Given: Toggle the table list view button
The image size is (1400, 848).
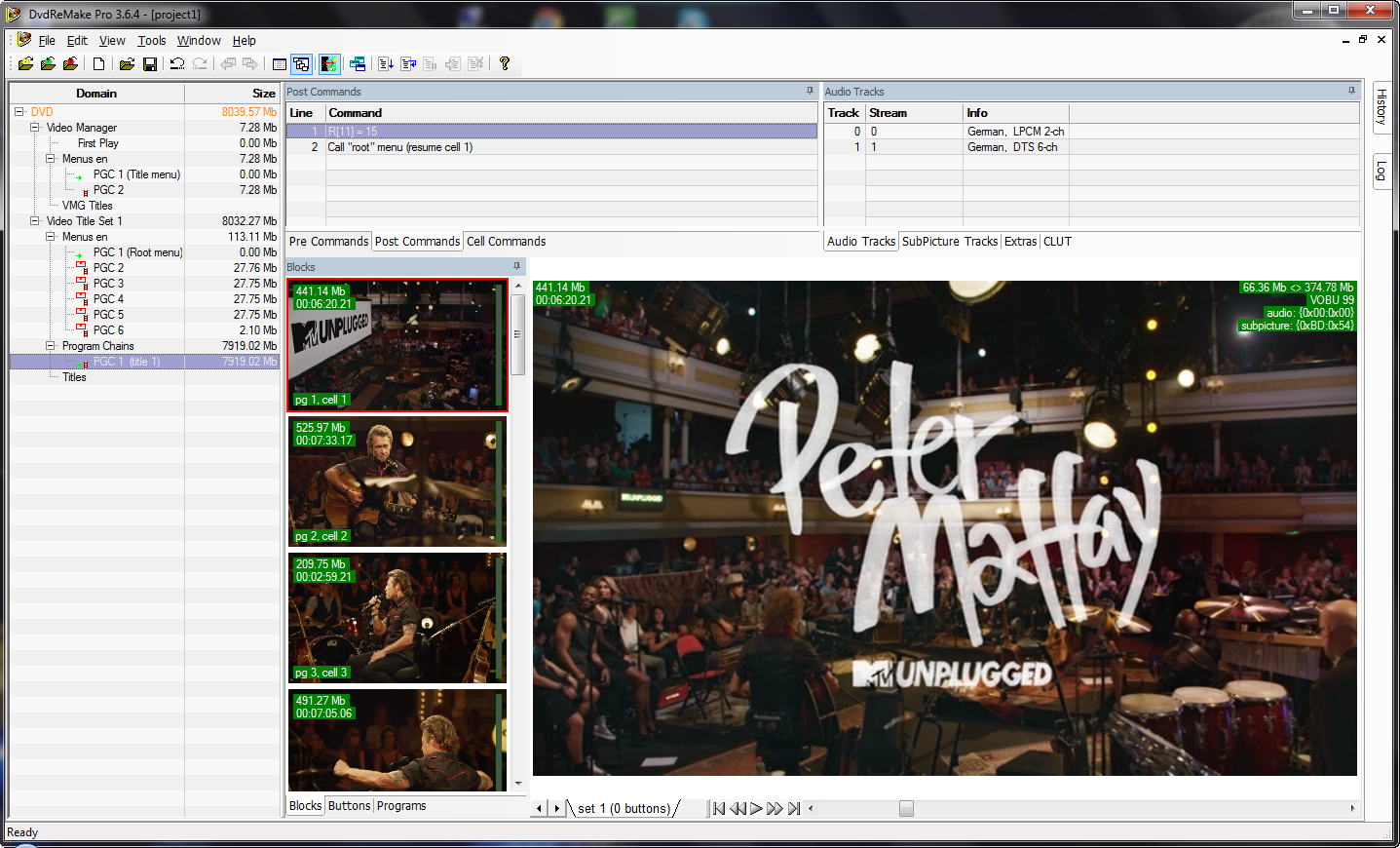Looking at the screenshot, I should pos(280,64).
